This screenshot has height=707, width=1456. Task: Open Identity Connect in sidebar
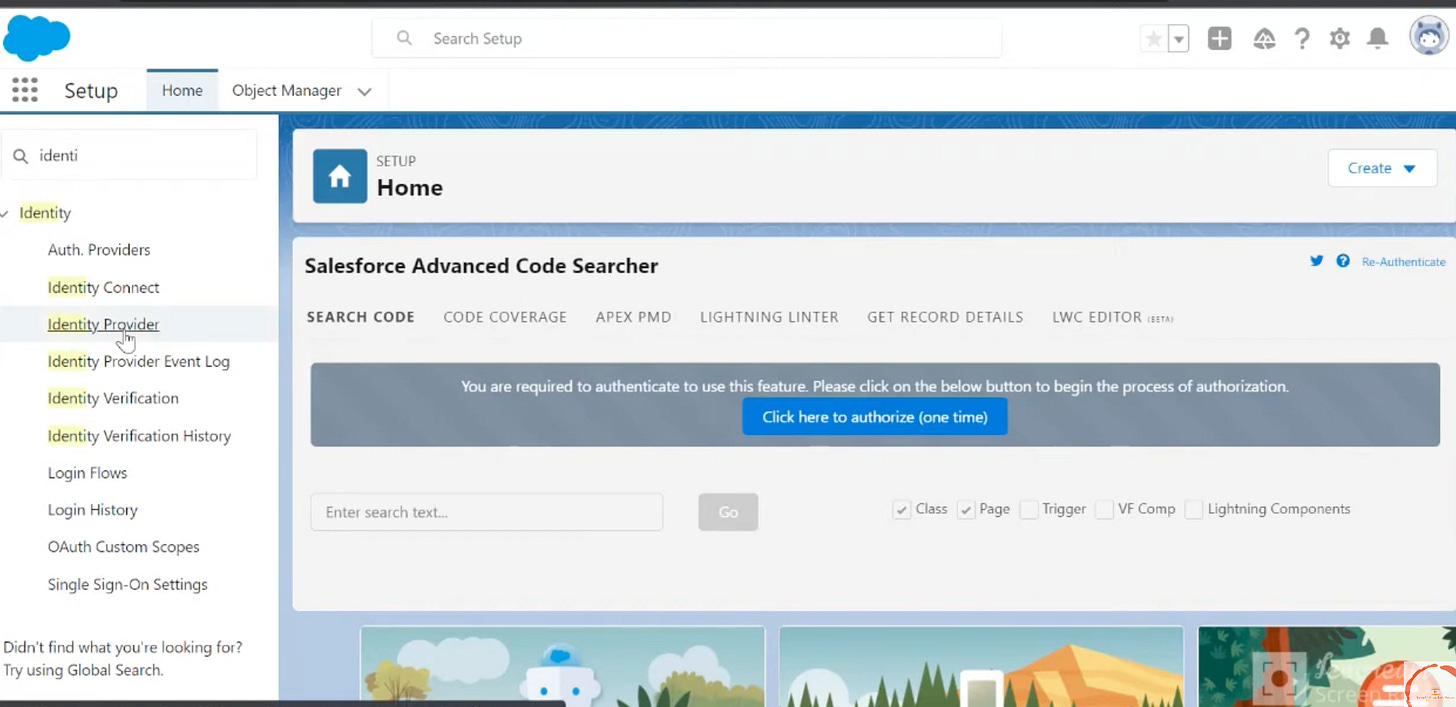pyautogui.click(x=104, y=287)
